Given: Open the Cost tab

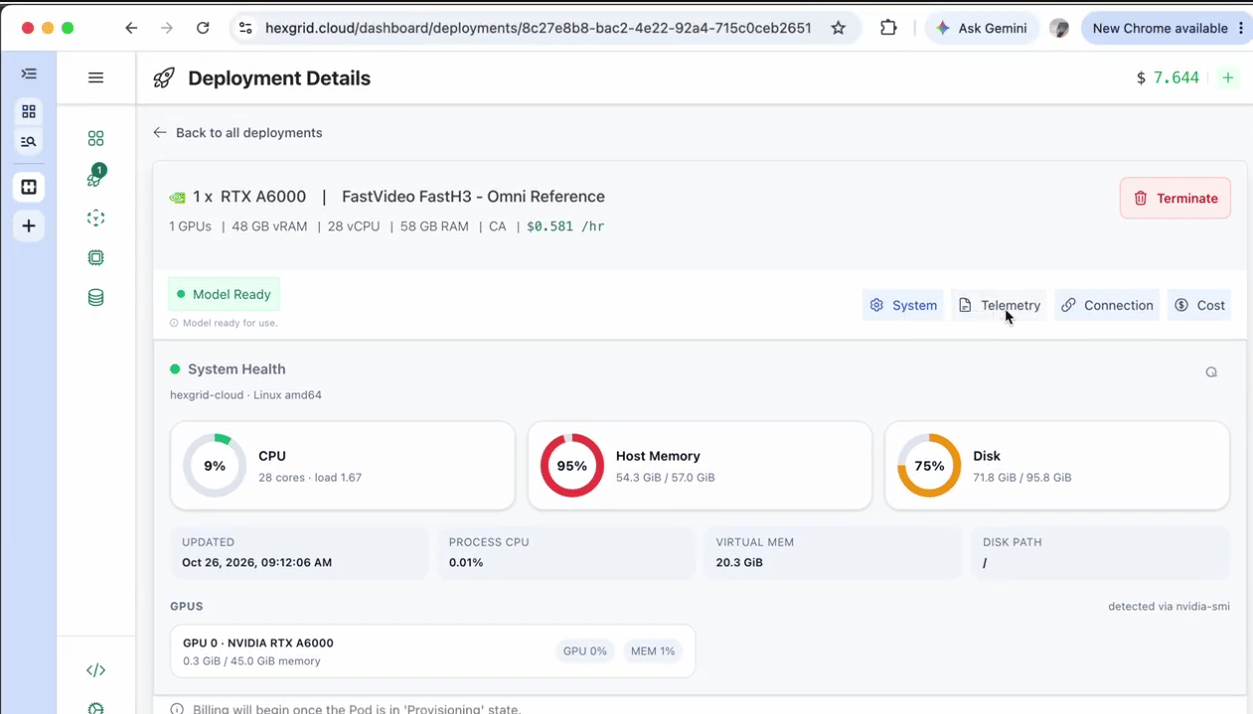Looking at the screenshot, I should click(1199, 305).
